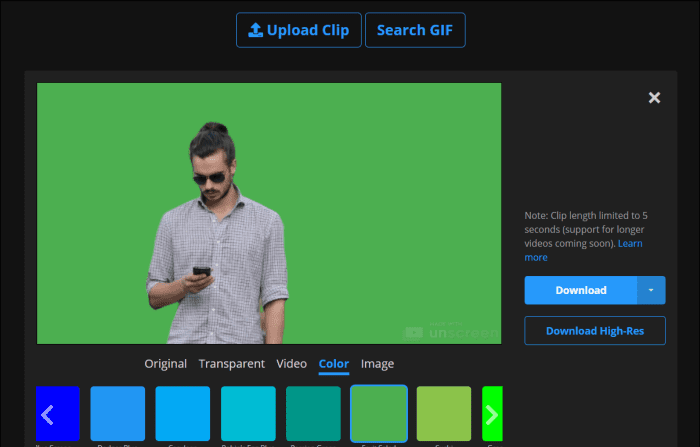Viewport: 700px width, 447px height.
Task: Click the man video preview
Action: (x=269, y=213)
